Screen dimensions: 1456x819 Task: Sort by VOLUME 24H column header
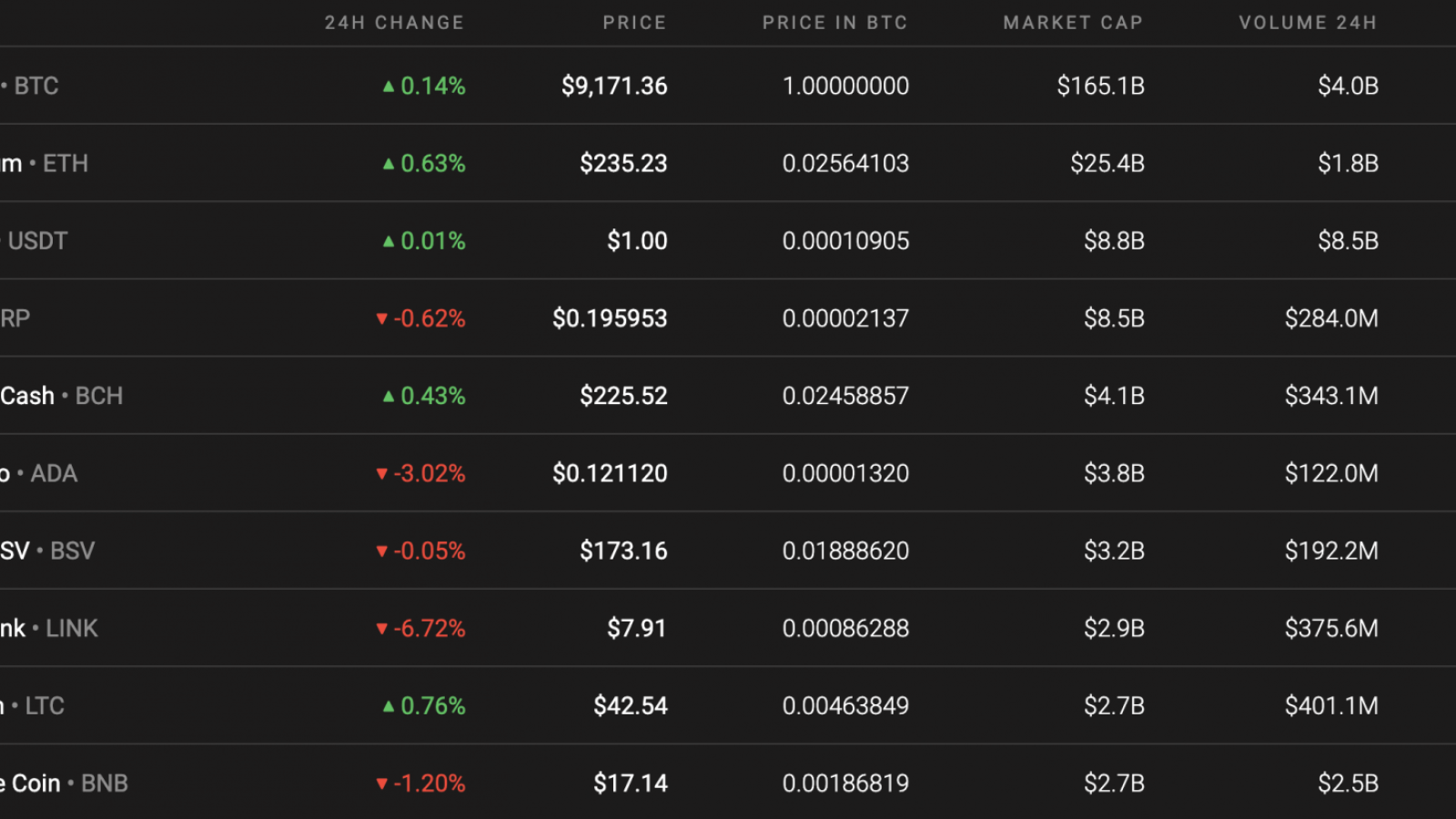(x=1308, y=23)
